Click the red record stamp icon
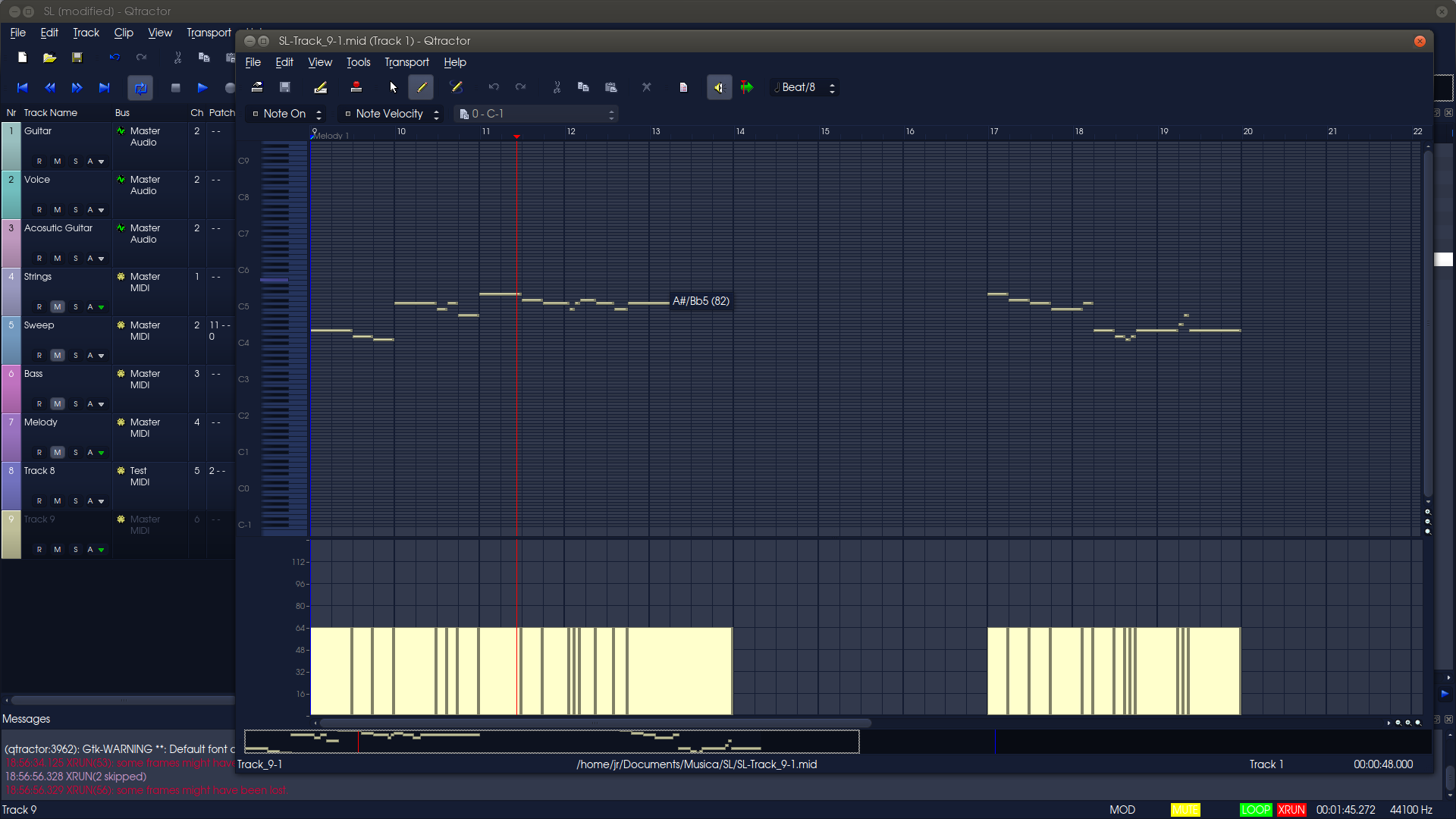Image resolution: width=1456 pixels, height=819 pixels. [356, 87]
